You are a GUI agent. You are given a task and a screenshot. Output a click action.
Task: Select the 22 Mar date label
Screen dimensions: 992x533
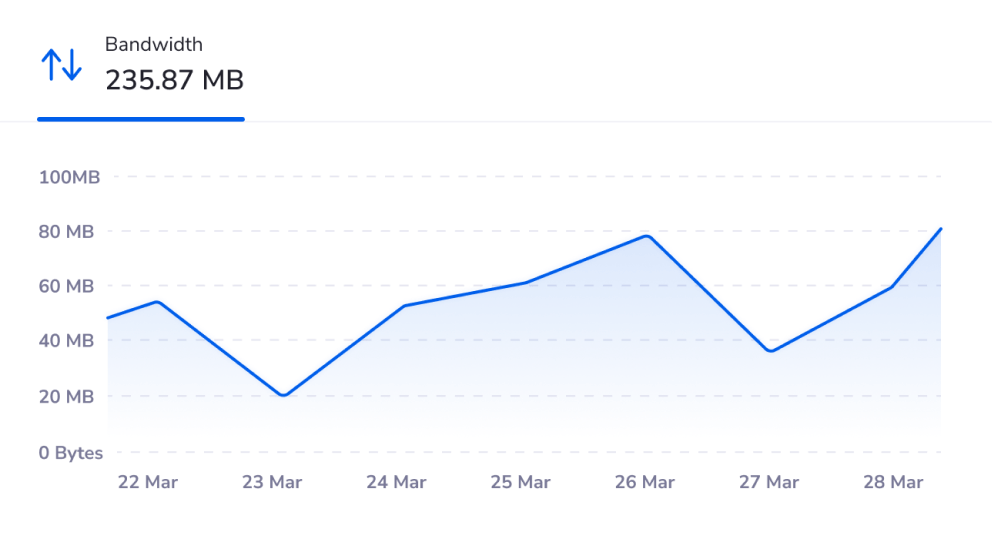coord(148,482)
